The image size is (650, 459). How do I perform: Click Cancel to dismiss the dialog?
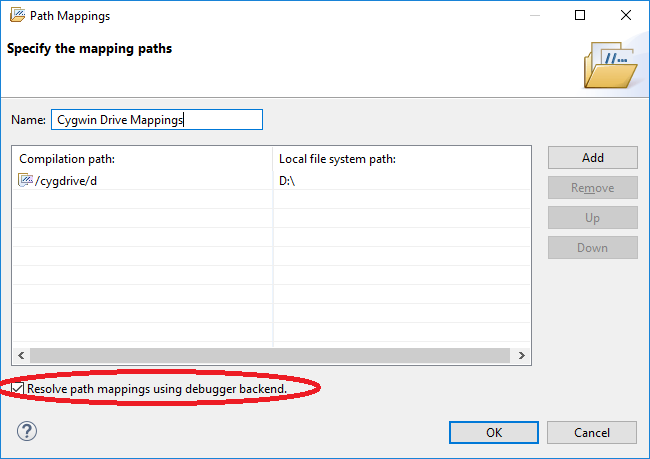(592, 432)
